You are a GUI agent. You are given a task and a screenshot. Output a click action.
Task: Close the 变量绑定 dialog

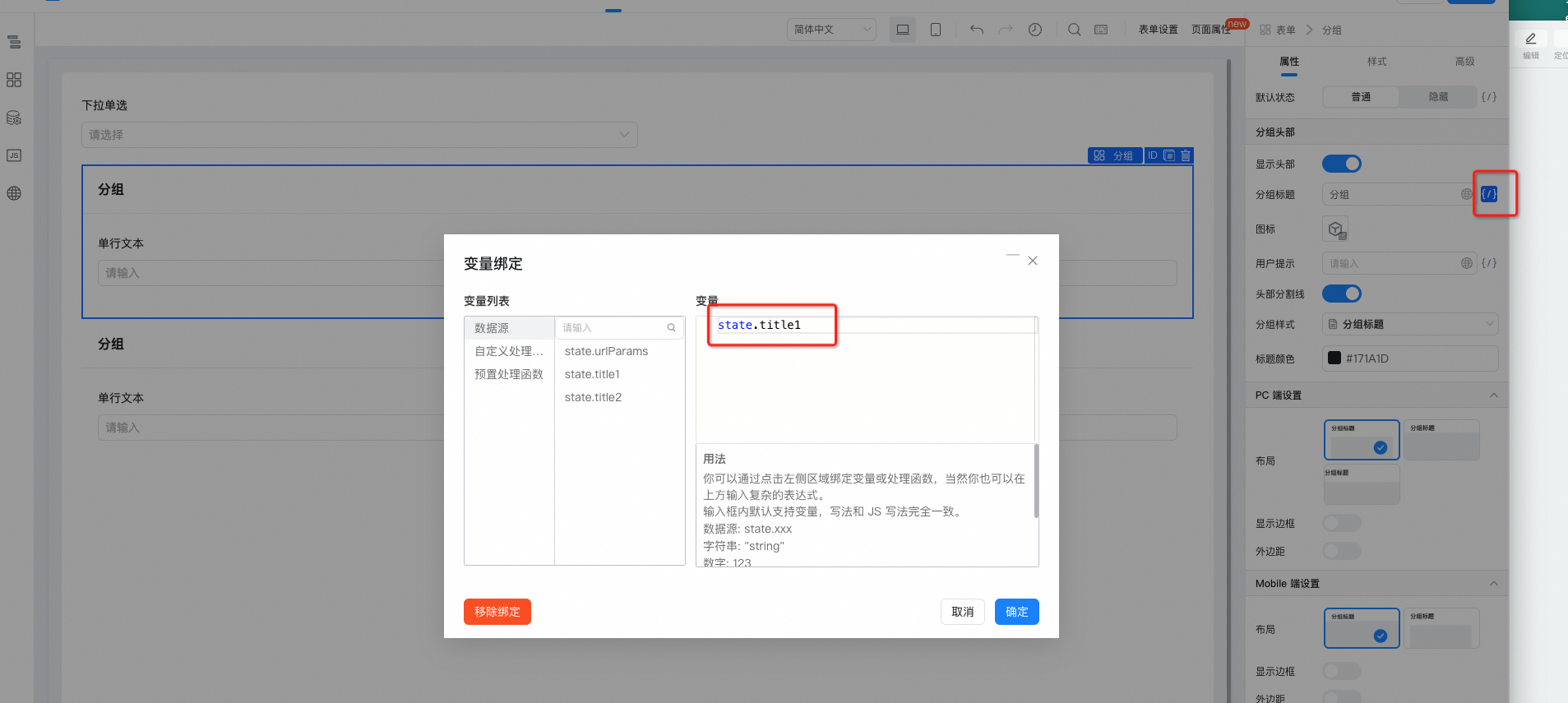(x=1033, y=261)
